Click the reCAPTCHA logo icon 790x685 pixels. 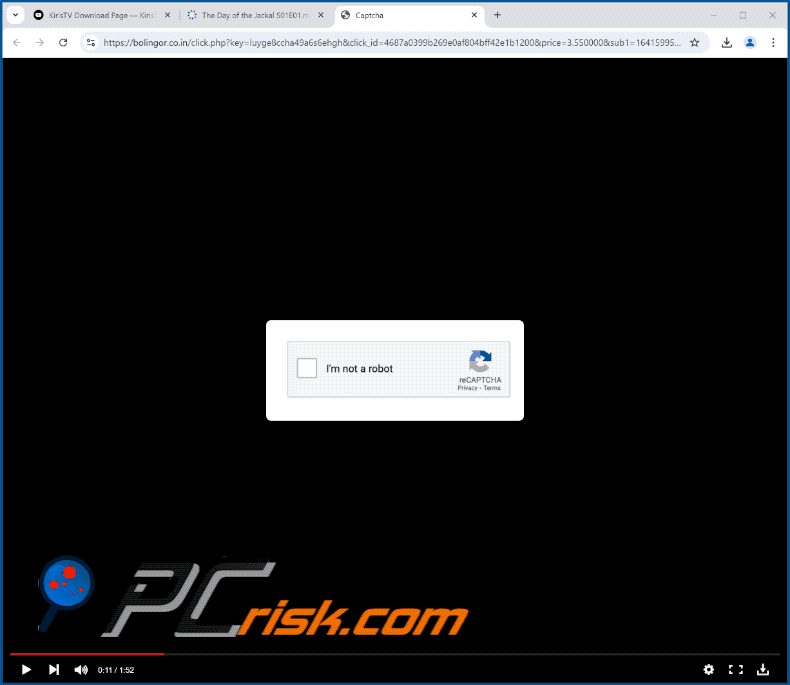coord(480,362)
